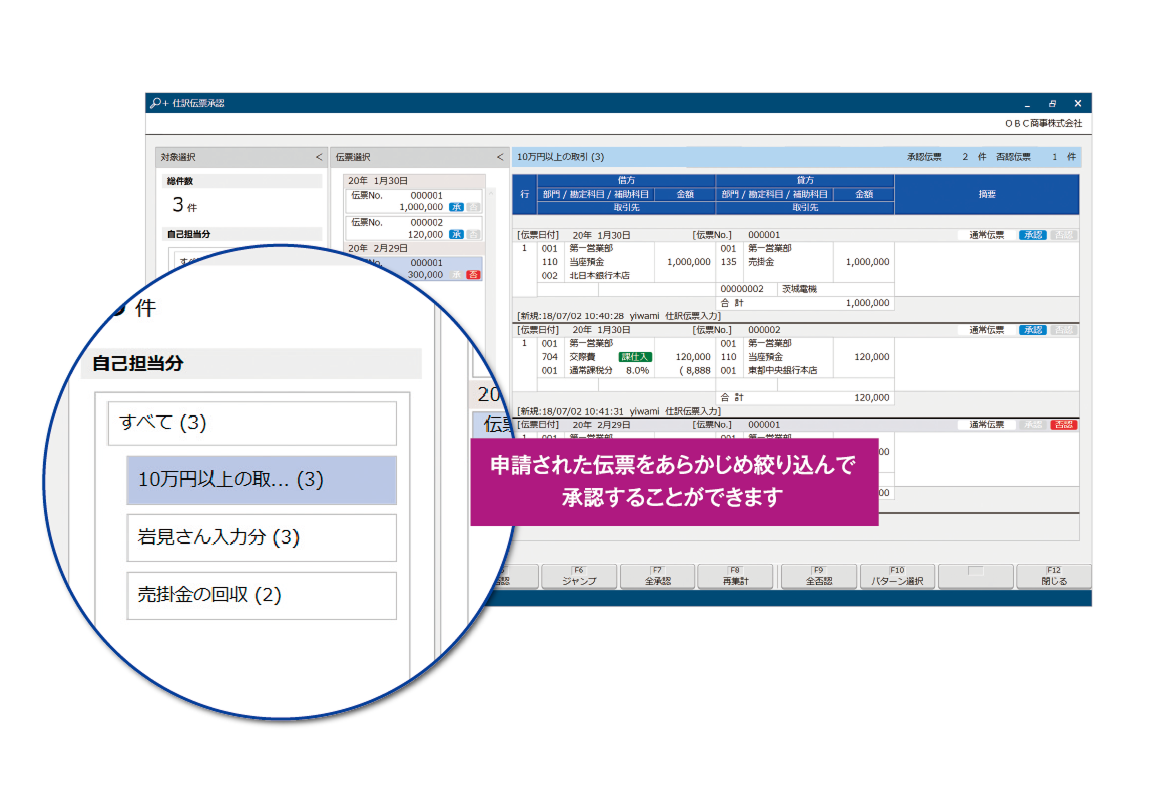1156x797 pixels.
Task: Click 否認 on detail voucher 000002
Action: [x=1064, y=330]
